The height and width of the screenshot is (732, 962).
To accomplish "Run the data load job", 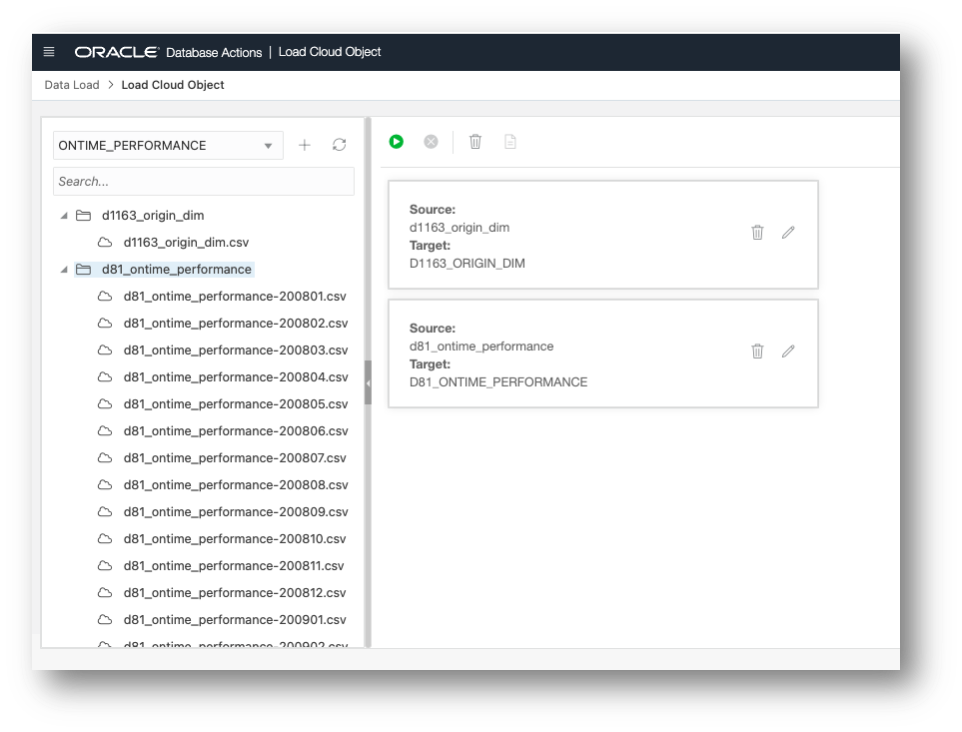I will (x=396, y=141).
